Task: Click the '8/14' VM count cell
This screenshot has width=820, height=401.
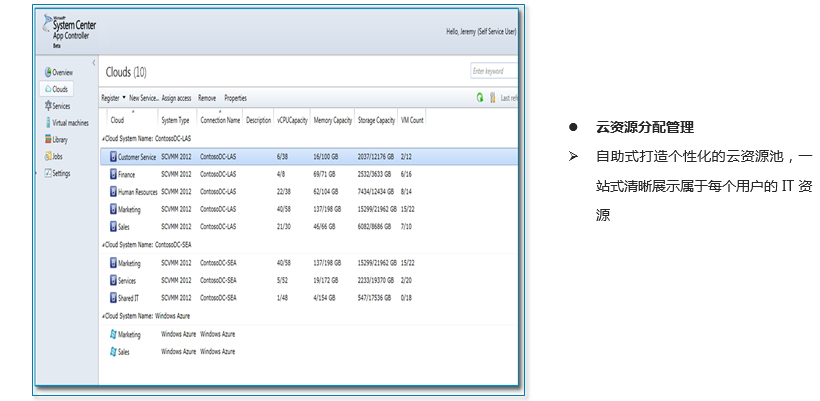Action: (x=406, y=192)
